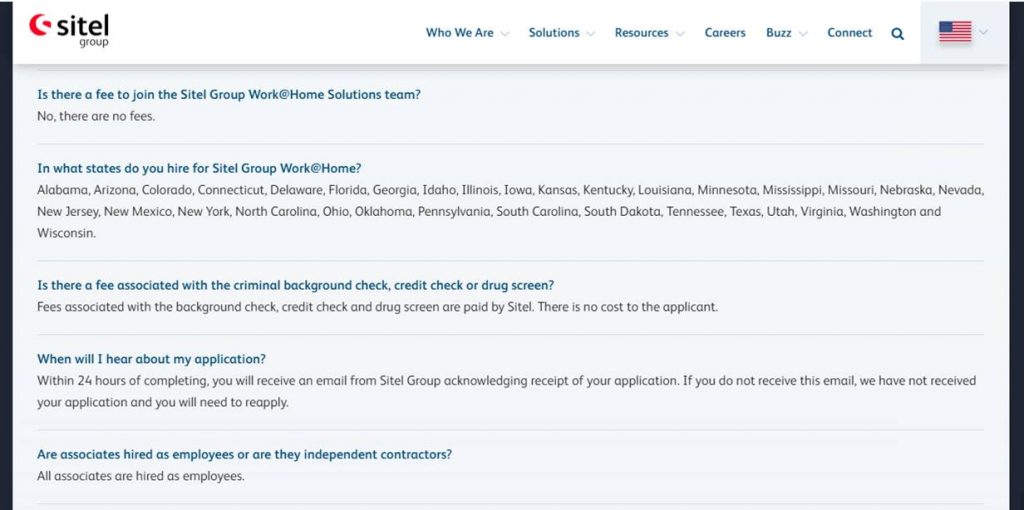Screen dimensions: 1024x510
Task: Click the employees or independent contractors question
Action: 244,454
